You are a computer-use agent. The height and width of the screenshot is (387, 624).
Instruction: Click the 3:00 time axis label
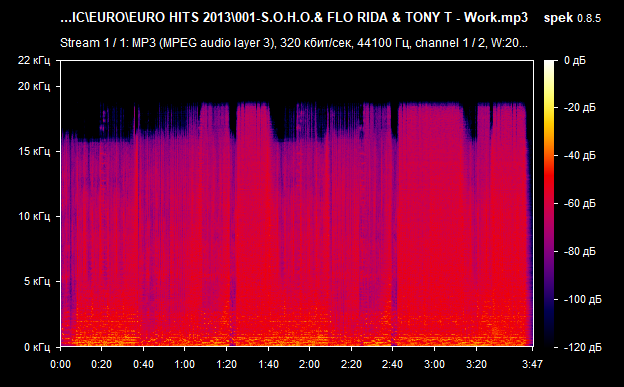(x=435, y=364)
